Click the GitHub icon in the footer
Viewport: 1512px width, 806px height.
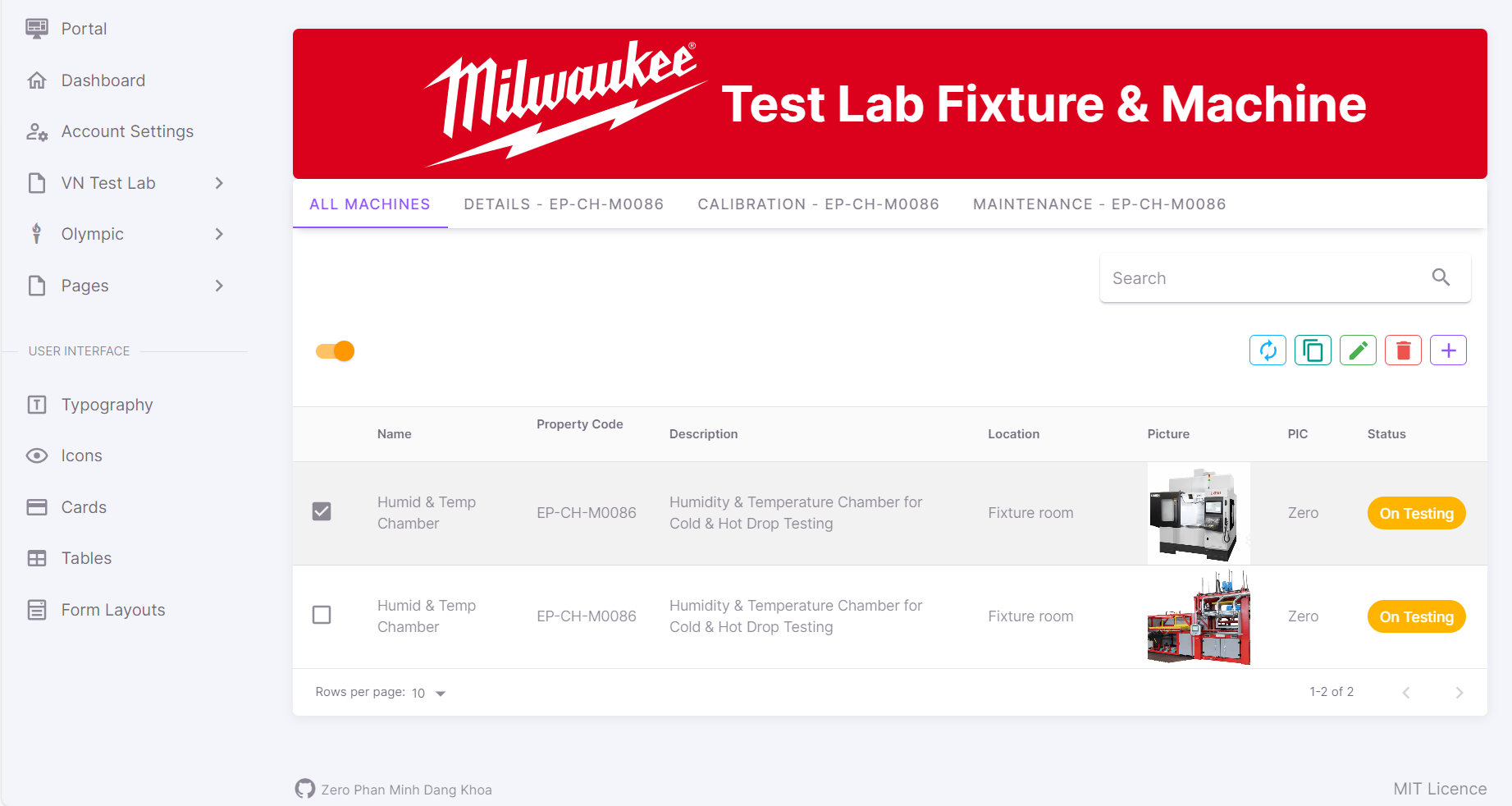[x=305, y=789]
